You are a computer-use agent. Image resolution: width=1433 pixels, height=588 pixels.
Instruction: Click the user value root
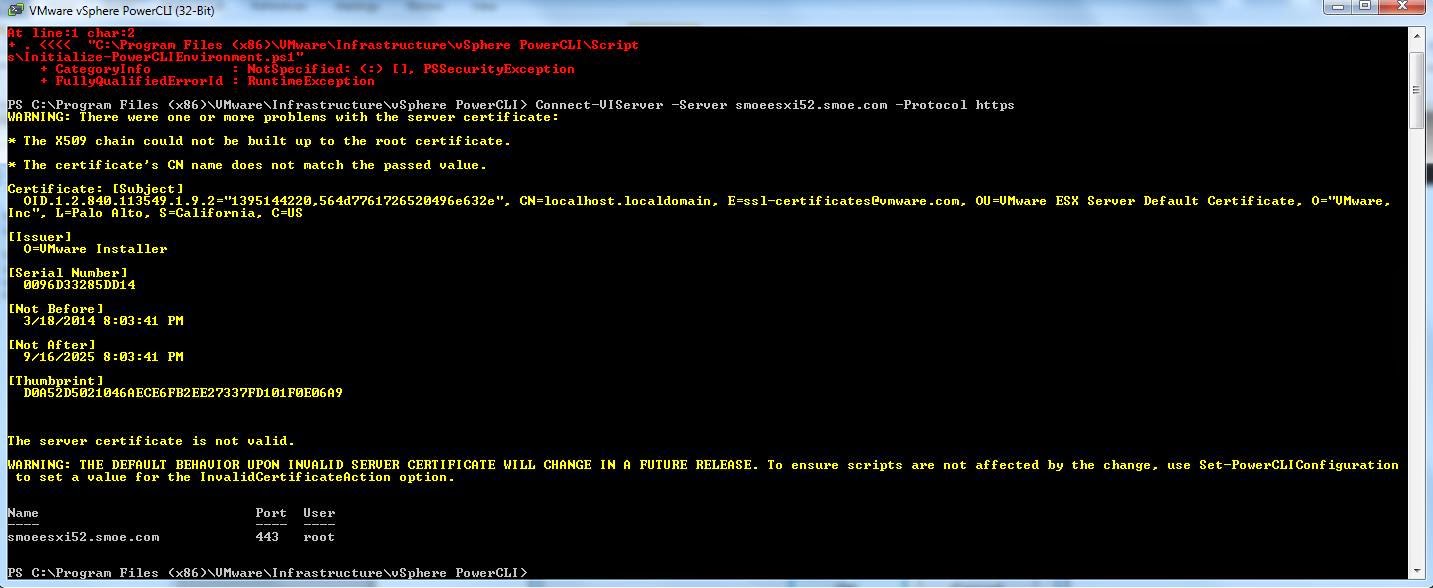click(x=319, y=537)
